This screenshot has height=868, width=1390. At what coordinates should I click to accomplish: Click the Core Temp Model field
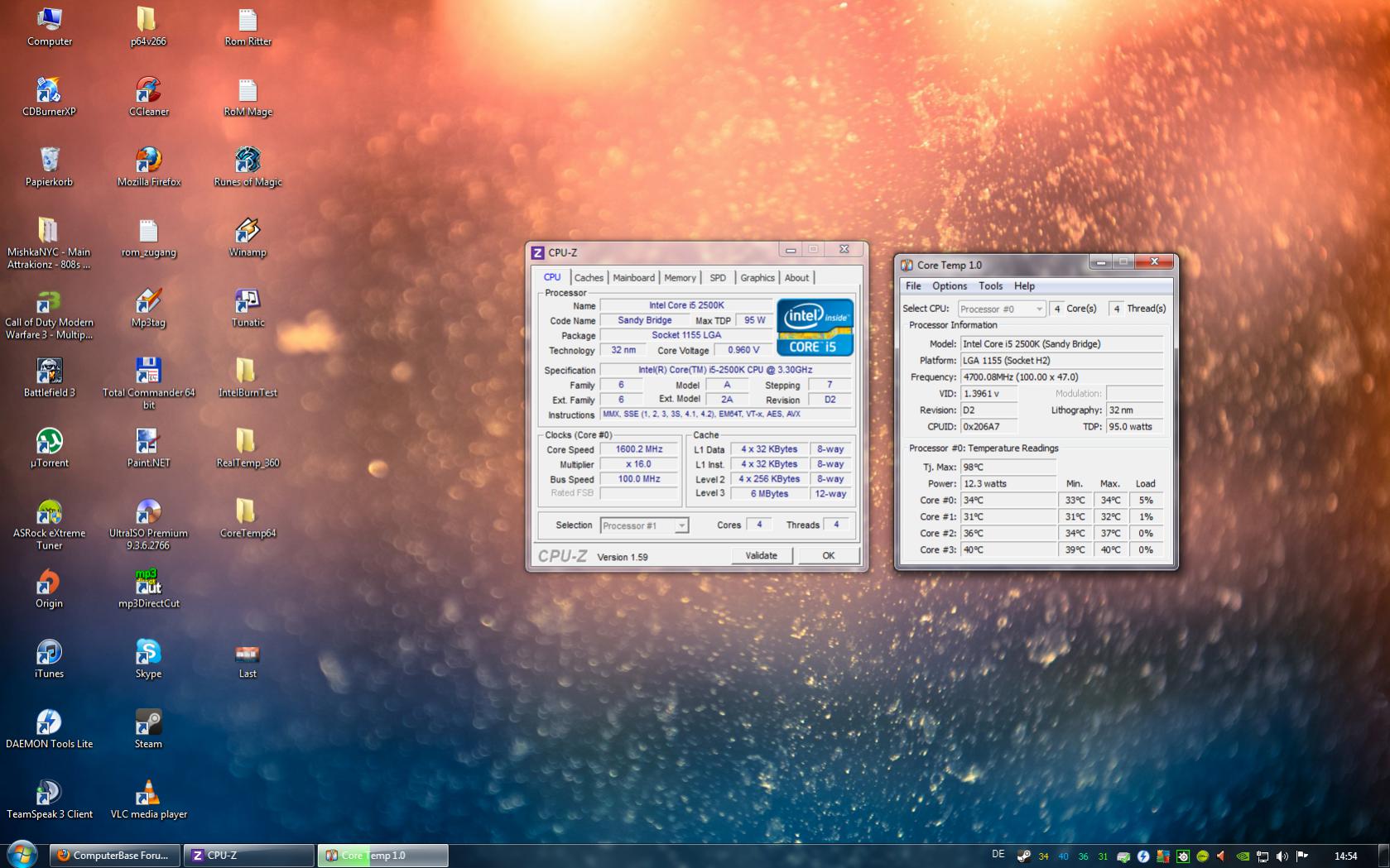click(1061, 344)
